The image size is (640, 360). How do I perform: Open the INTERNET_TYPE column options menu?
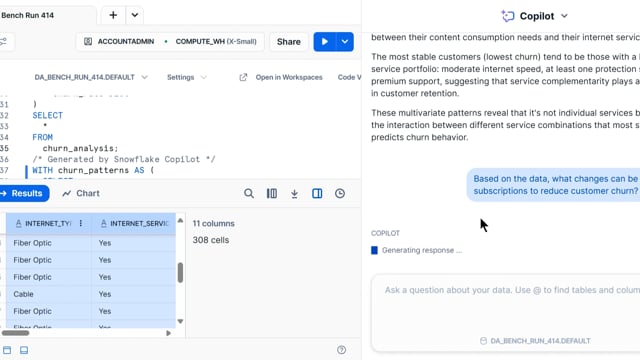(81, 223)
